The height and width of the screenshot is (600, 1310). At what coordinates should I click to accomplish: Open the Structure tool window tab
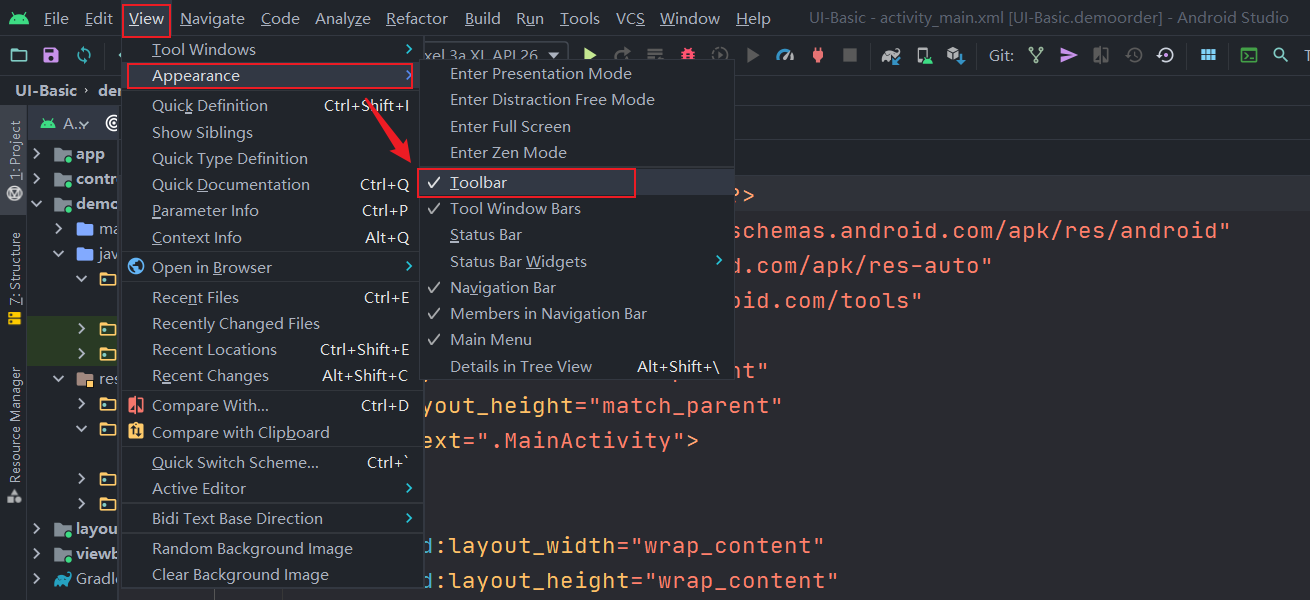tap(14, 278)
